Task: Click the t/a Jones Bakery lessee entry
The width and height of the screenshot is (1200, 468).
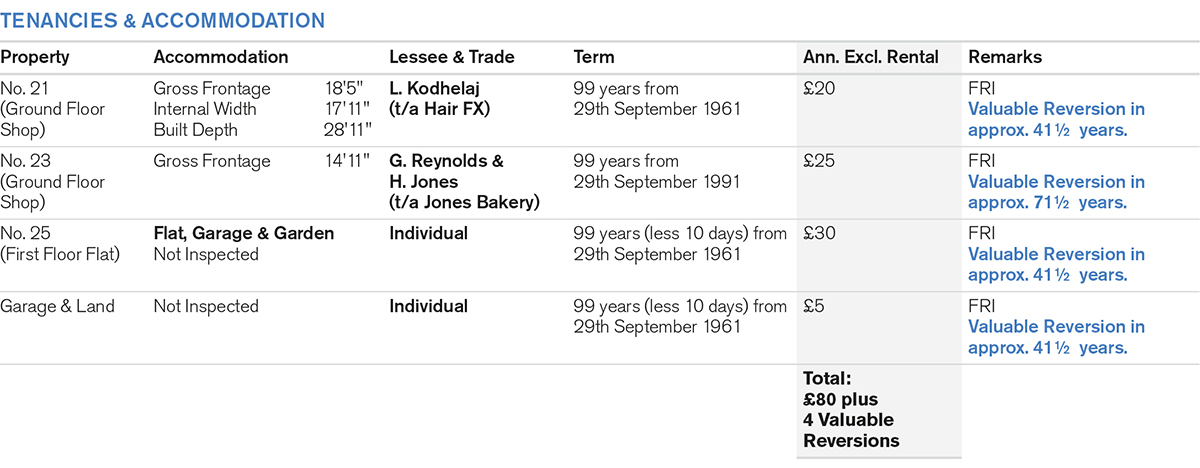Action: [x=463, y=202]
